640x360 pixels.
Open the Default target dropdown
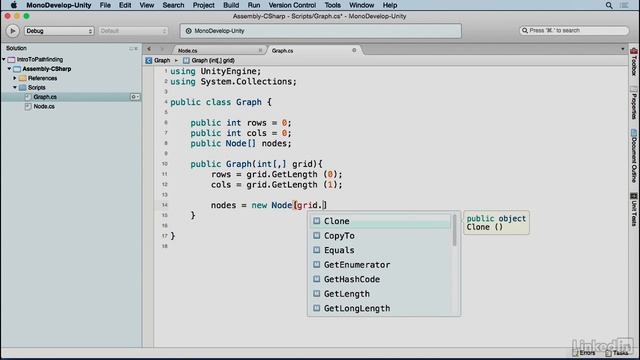pos(133,31)
